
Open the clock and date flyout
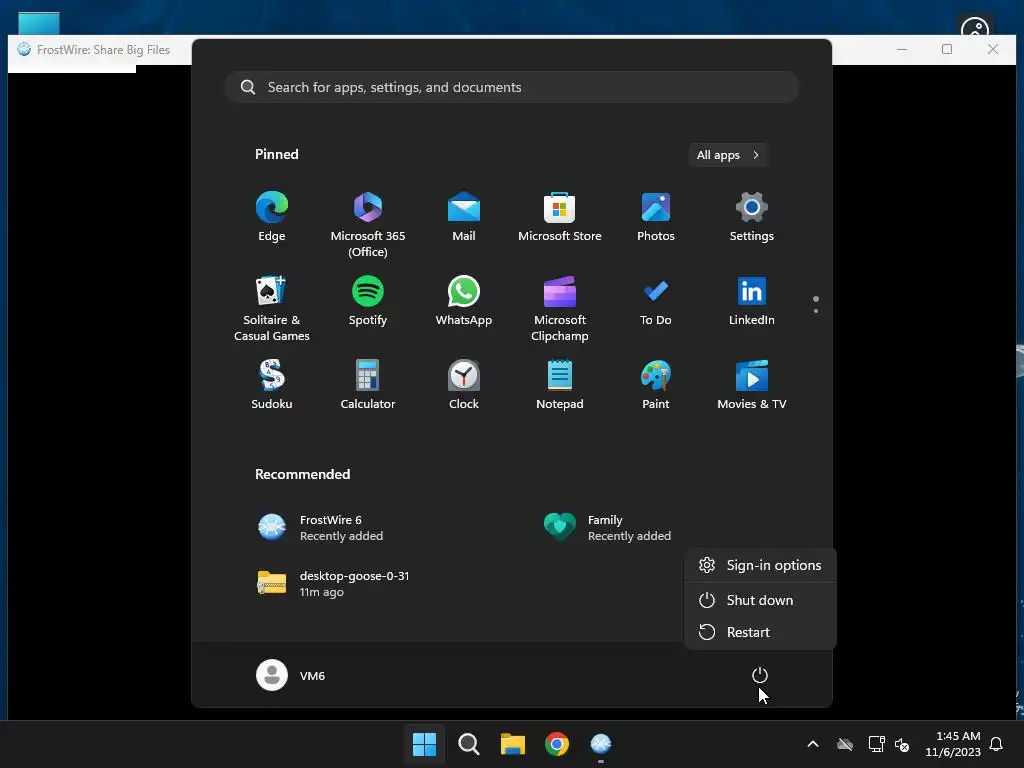[x=953, y=744]
